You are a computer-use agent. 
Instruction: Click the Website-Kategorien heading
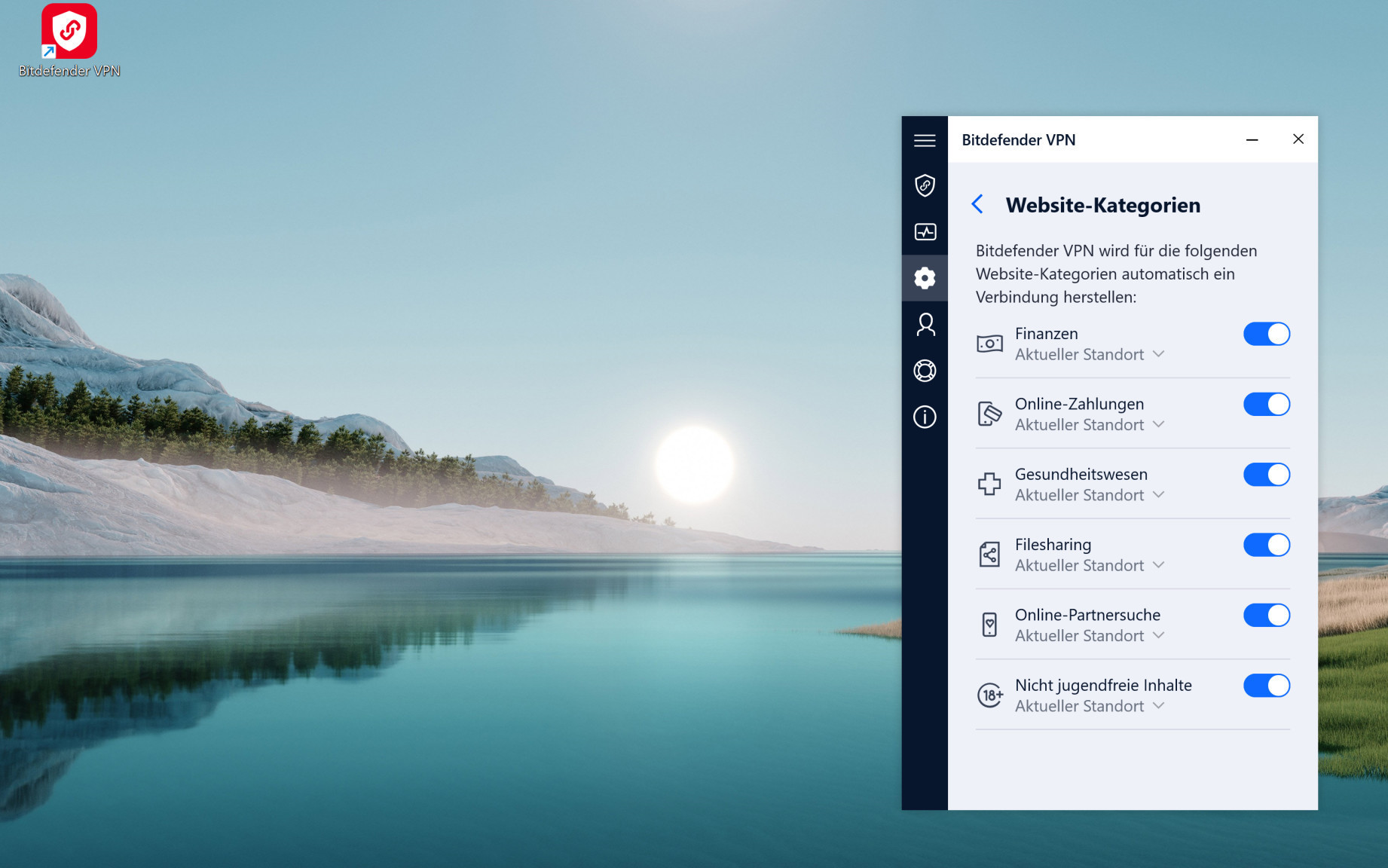(1102, 205)
